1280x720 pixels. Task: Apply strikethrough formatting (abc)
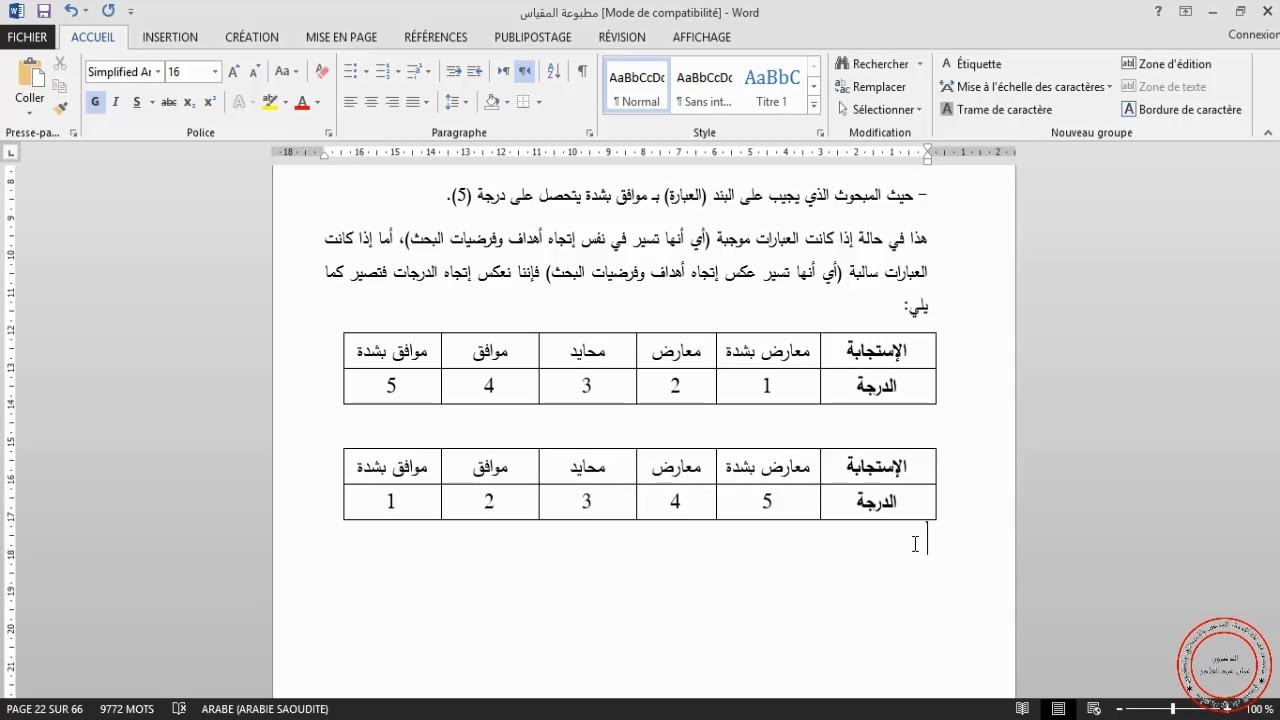168,102
